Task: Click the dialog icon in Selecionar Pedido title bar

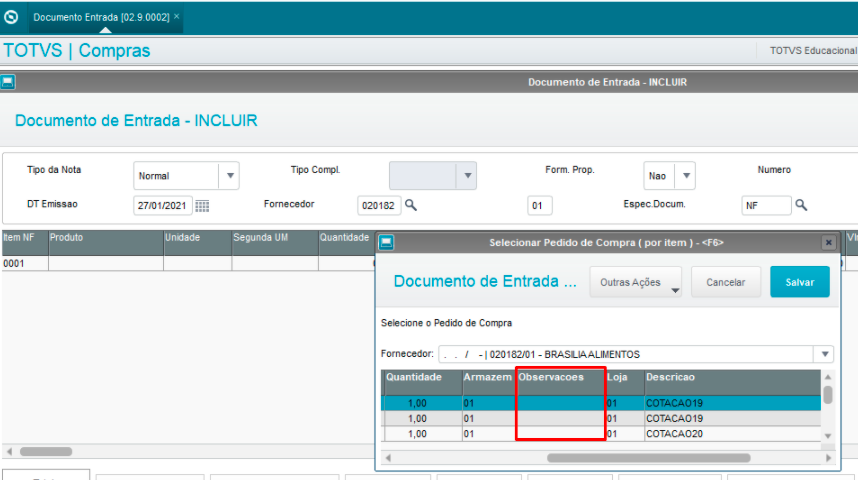Action: 386,242
